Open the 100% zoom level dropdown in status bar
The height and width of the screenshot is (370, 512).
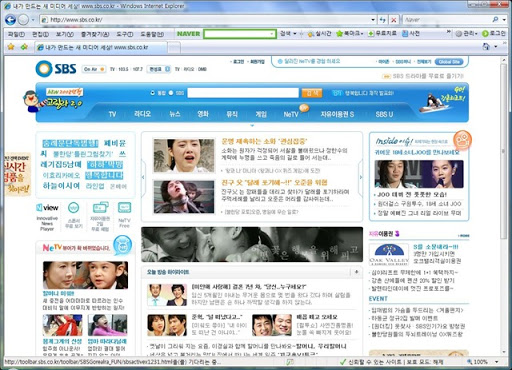(x=497, y=362)
